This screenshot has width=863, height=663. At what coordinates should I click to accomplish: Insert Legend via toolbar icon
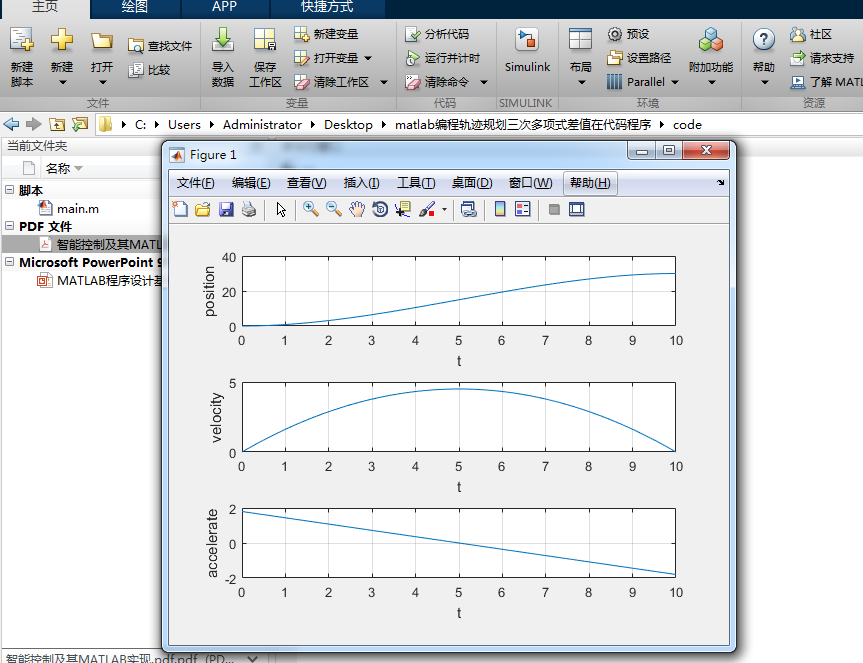point(522,210)
